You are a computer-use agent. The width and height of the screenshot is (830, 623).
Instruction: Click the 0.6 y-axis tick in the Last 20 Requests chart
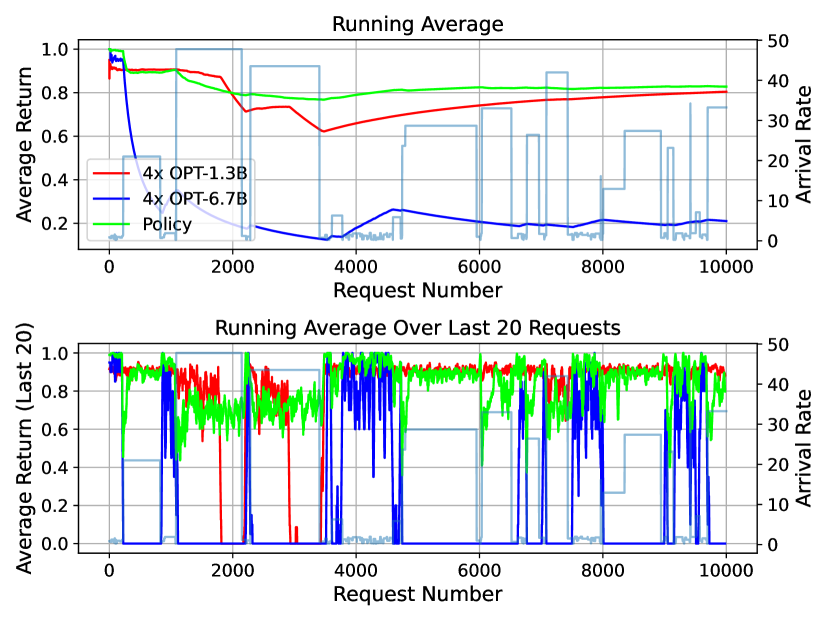click(x=55, y=429)
